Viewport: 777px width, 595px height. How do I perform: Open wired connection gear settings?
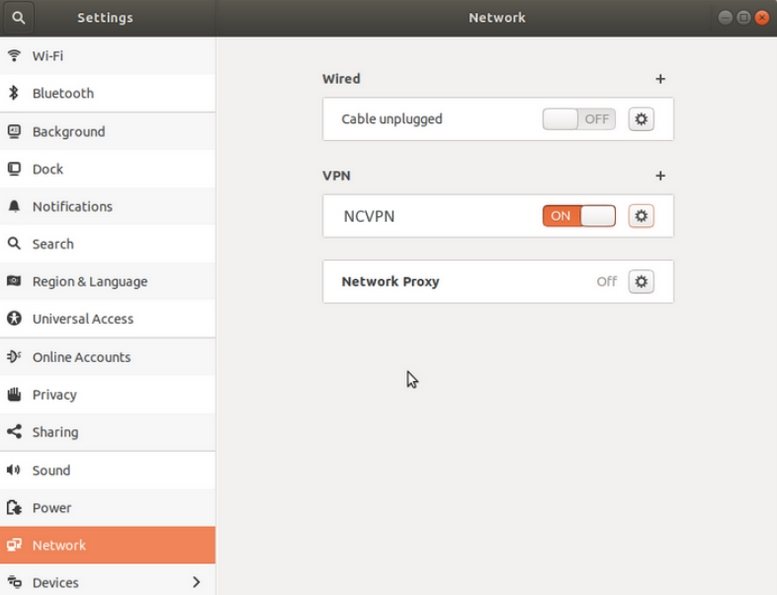[x=641, y=119]
